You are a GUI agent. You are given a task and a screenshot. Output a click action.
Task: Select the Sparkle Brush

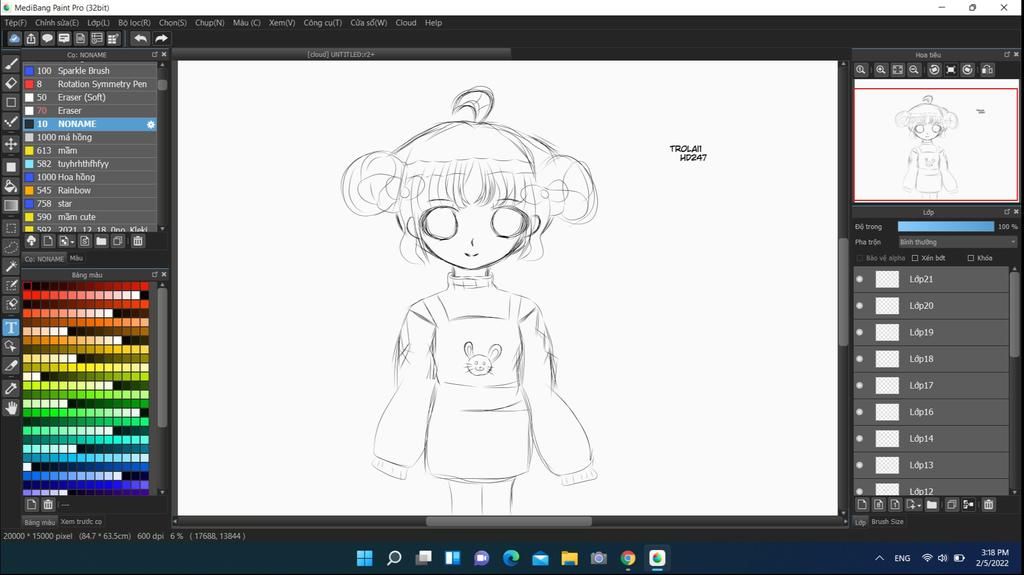click(89, 71)
